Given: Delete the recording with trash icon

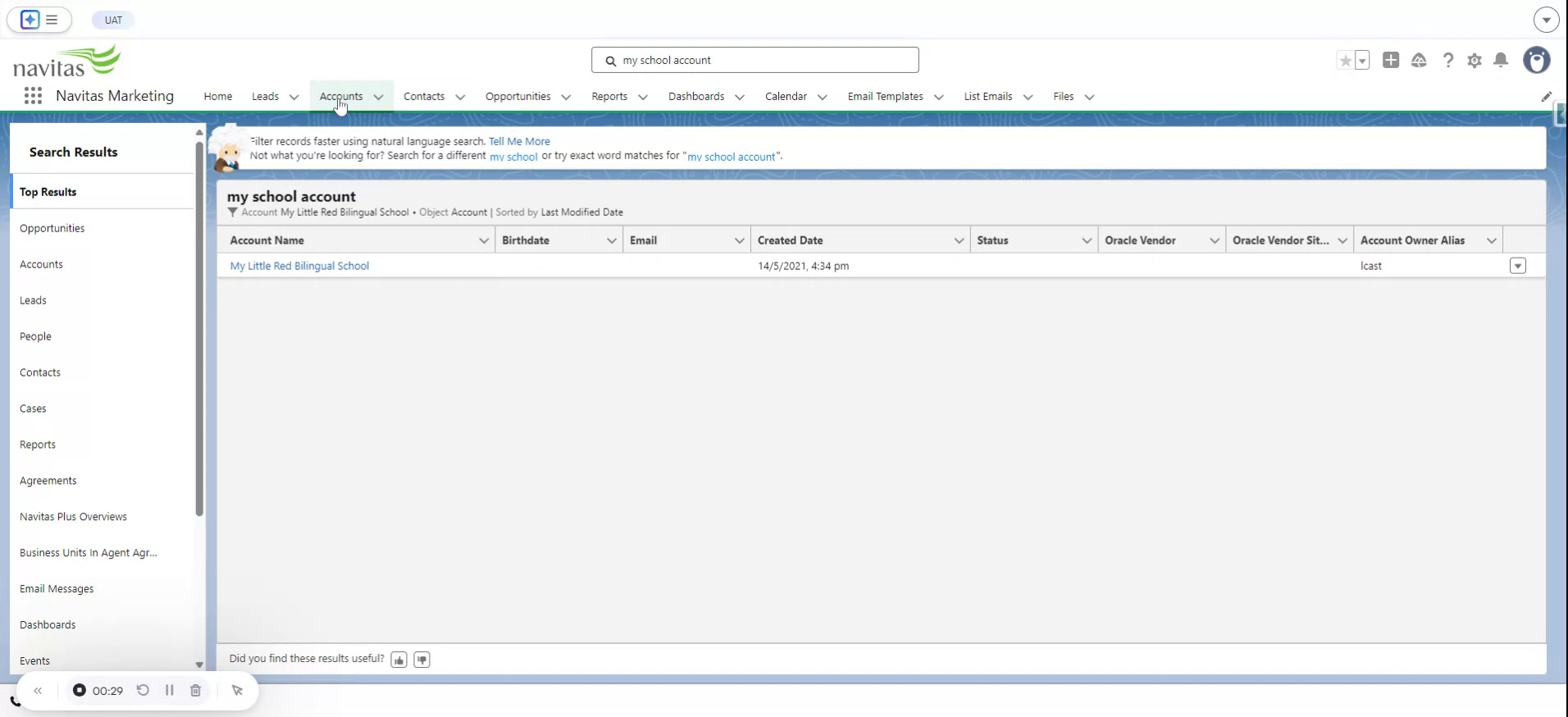Looking at the screenshot, I should pyautogui.click(x=195, y=691).
